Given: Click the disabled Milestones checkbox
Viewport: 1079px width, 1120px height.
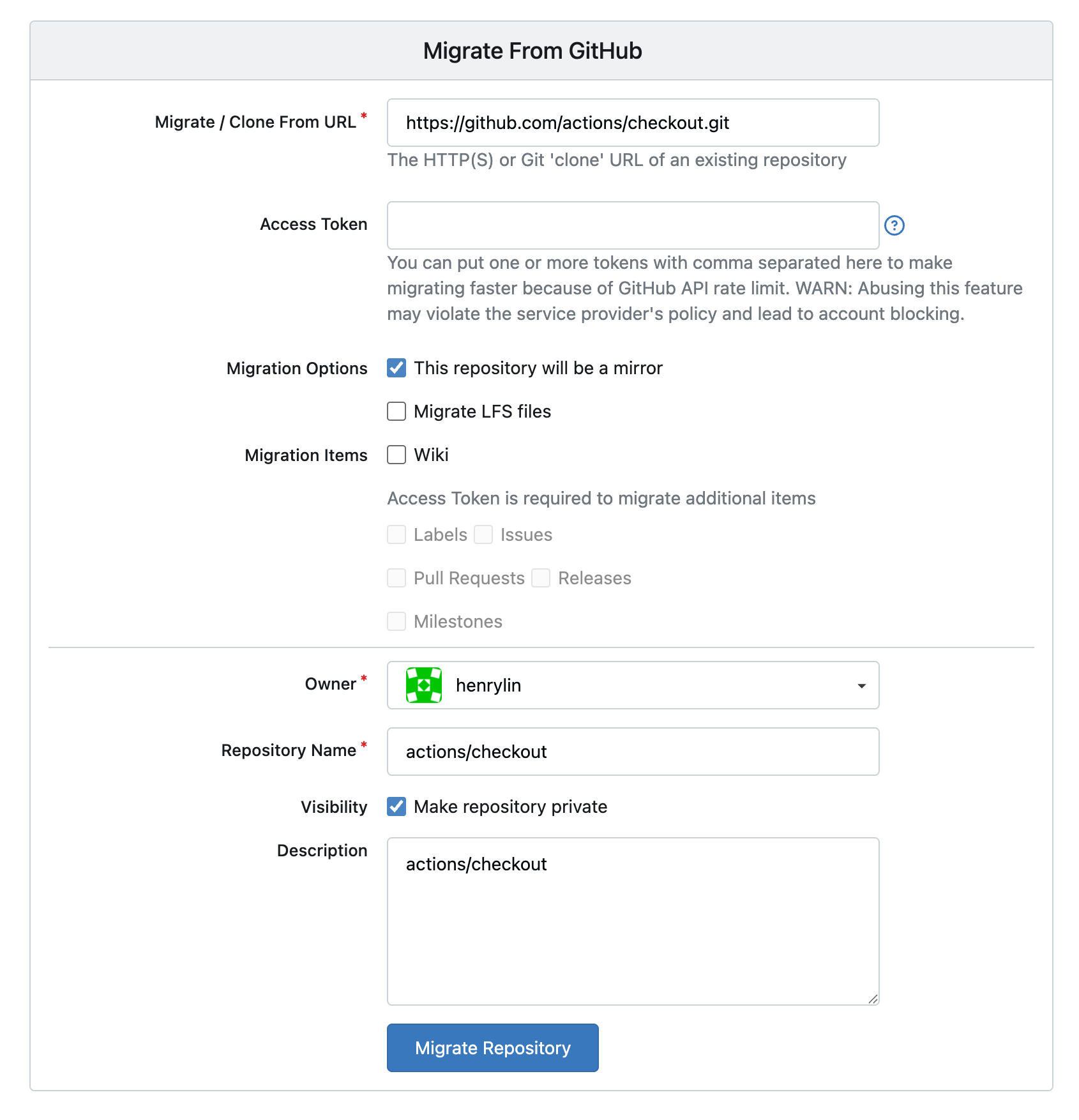Looking at the screenshot, I should [396, 621].
